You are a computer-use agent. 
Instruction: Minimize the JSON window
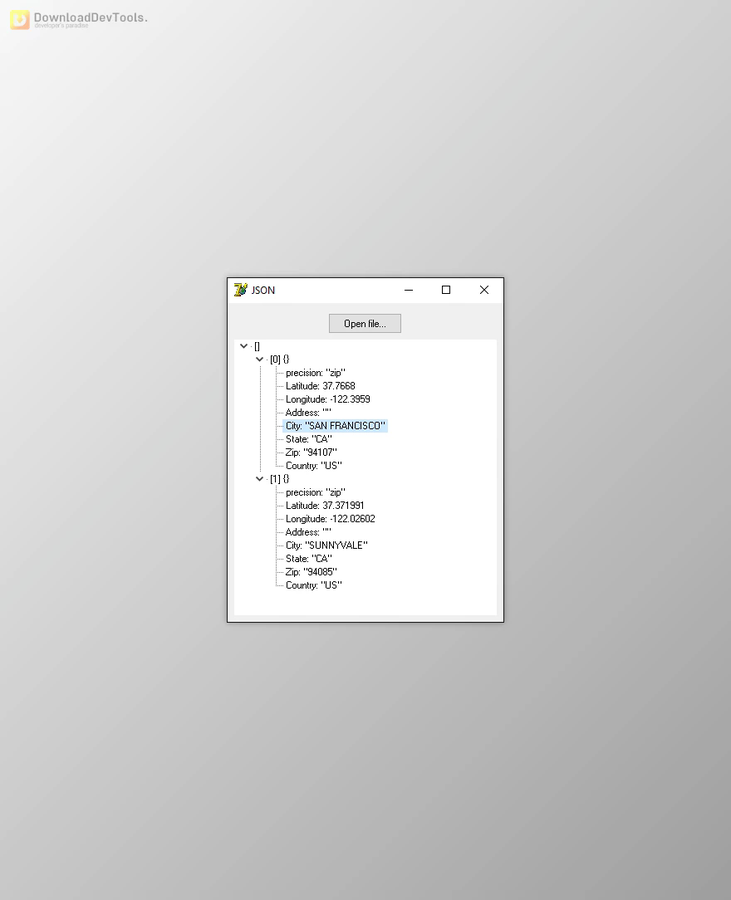409,290
